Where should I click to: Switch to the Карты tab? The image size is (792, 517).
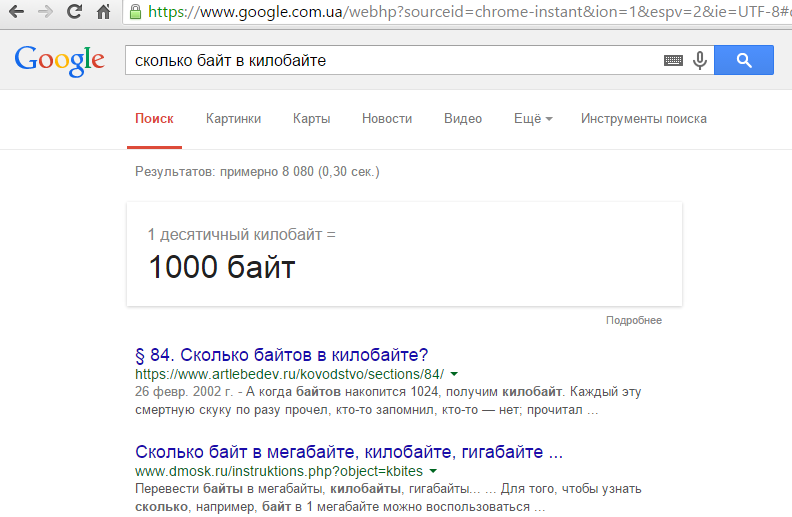[312, 119]
